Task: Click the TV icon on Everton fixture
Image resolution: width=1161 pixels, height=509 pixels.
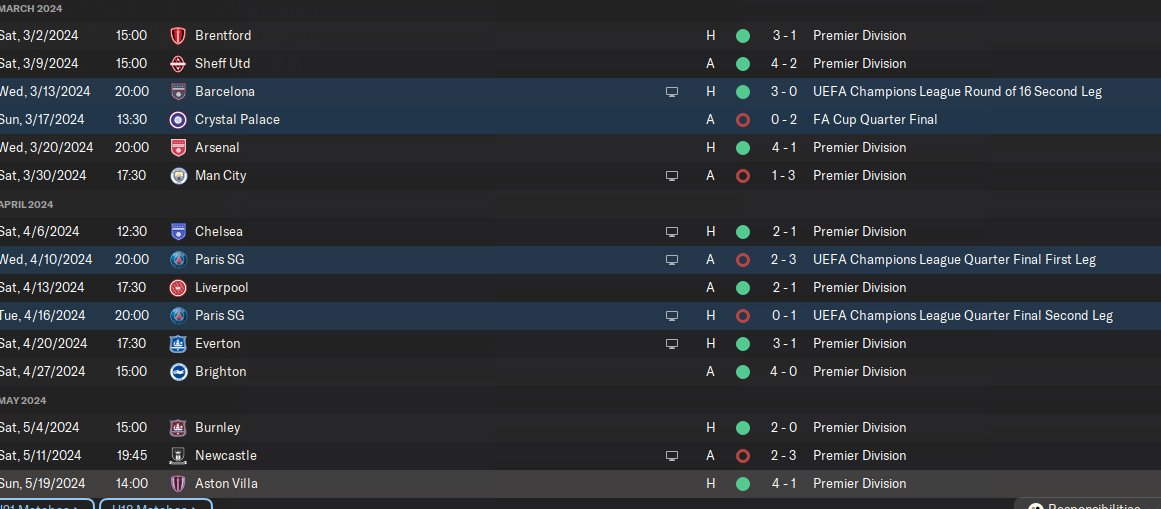Action: click(672, 344)
